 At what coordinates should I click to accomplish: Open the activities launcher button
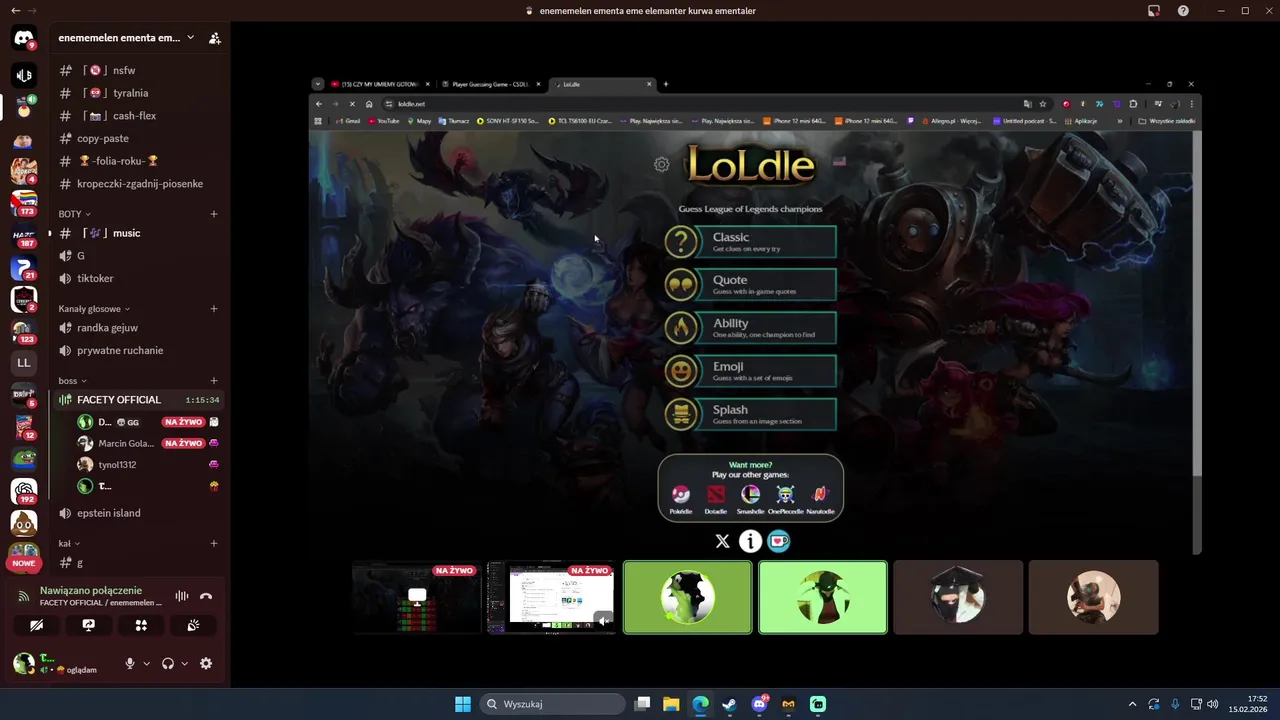pyautogui.click(x=141, y=625)
